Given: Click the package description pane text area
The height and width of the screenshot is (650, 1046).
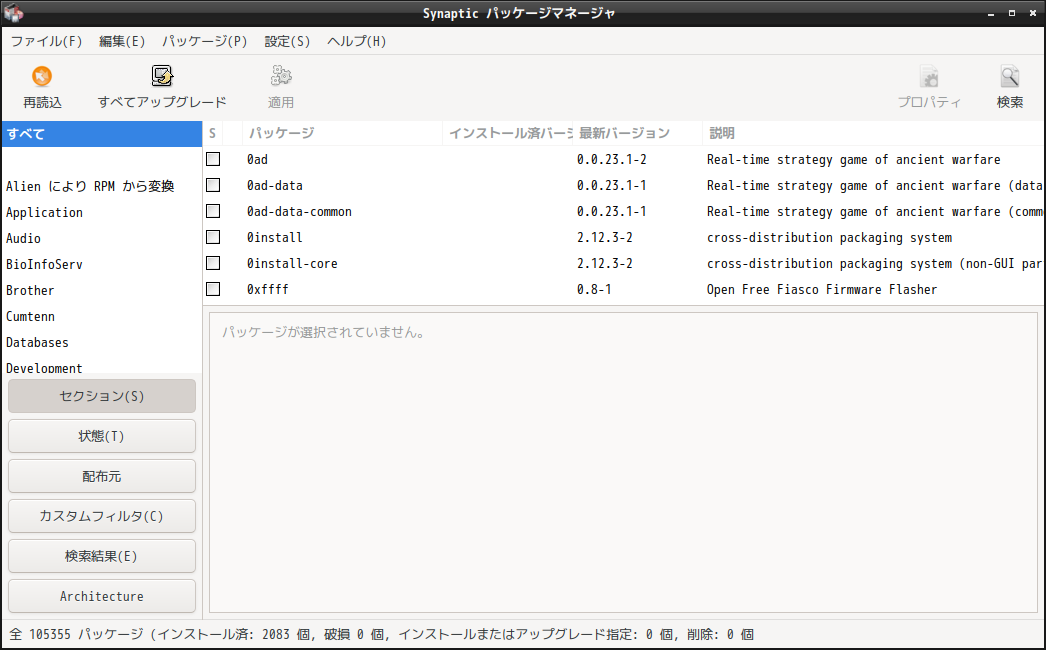Looking at the screenshot, I should pos(623,462).
